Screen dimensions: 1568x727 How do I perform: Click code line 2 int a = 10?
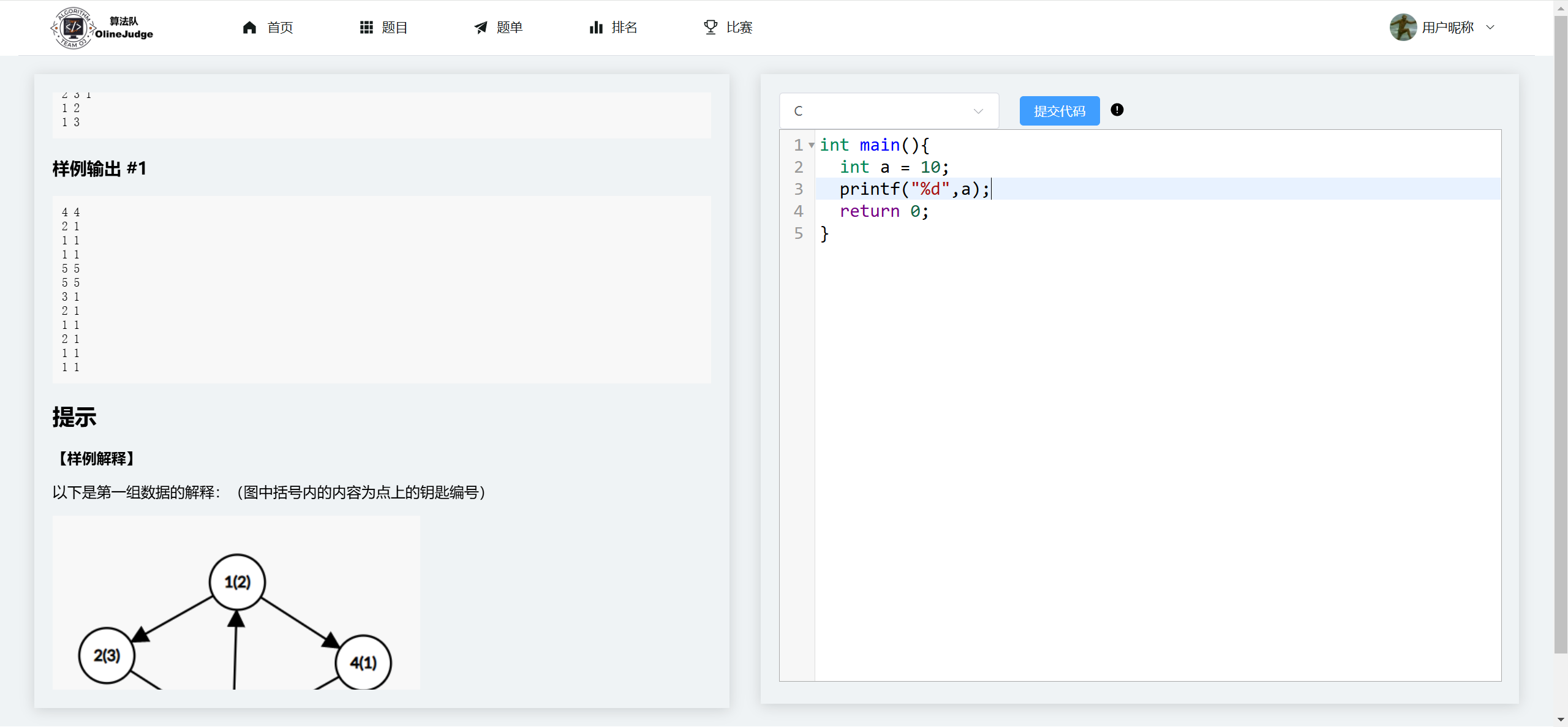click(894, 167)
